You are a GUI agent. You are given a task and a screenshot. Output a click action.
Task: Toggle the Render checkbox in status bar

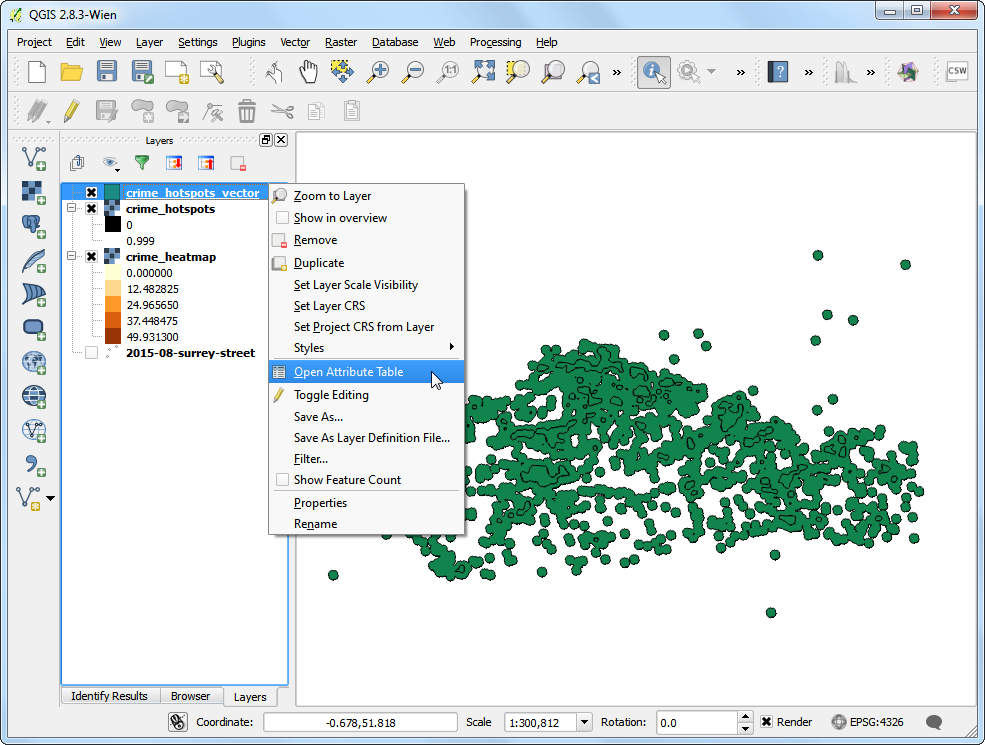pos(766,722)
